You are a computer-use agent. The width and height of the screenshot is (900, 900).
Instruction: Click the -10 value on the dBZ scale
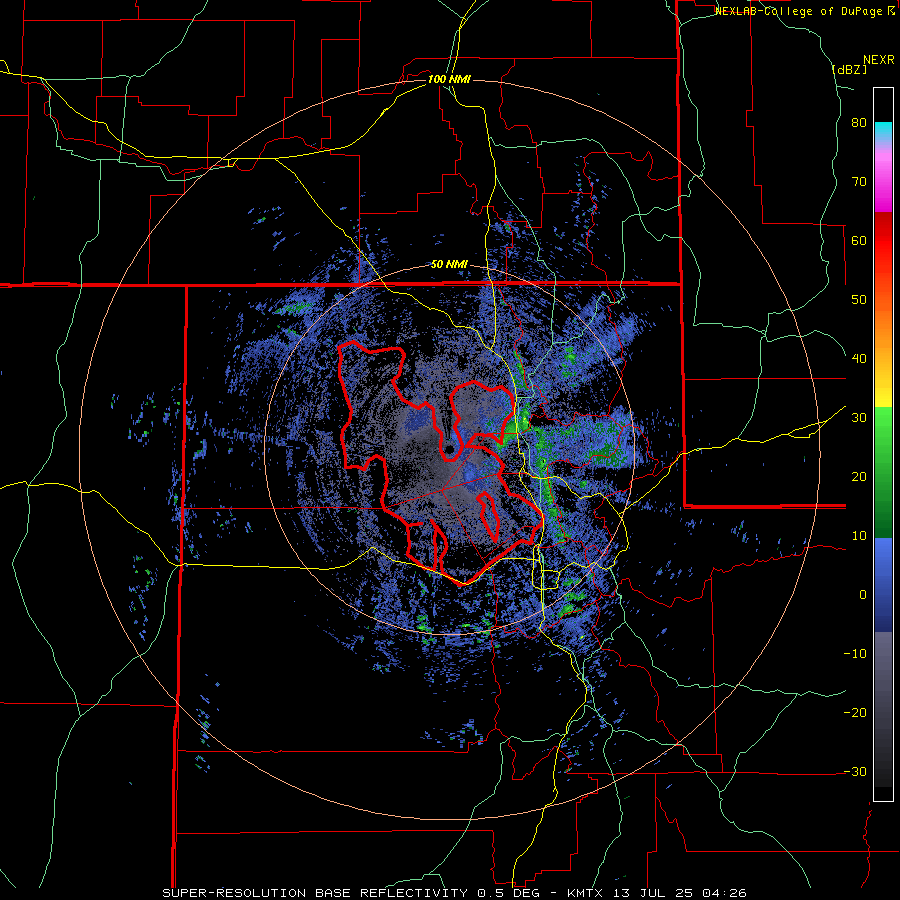click(855, 654)
